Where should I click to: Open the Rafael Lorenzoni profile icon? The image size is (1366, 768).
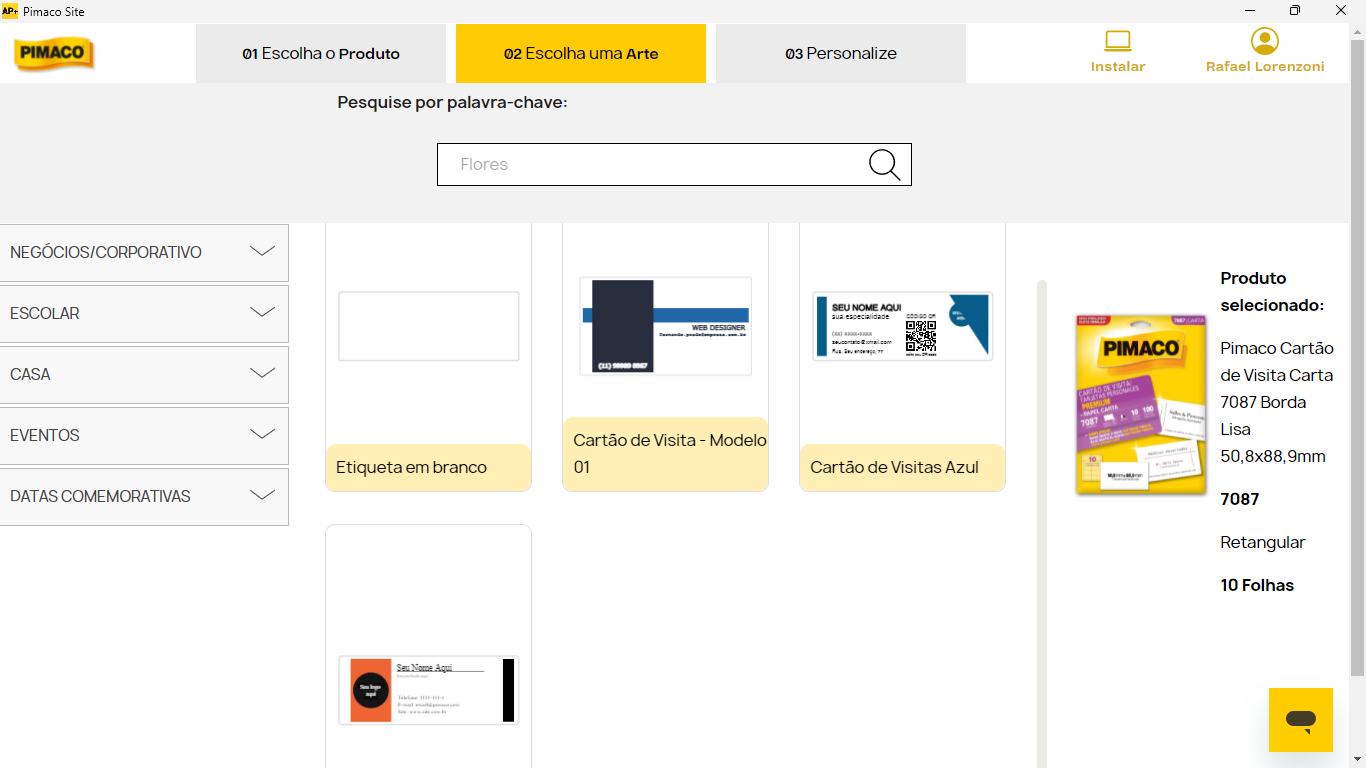[x=1265, y=42]
